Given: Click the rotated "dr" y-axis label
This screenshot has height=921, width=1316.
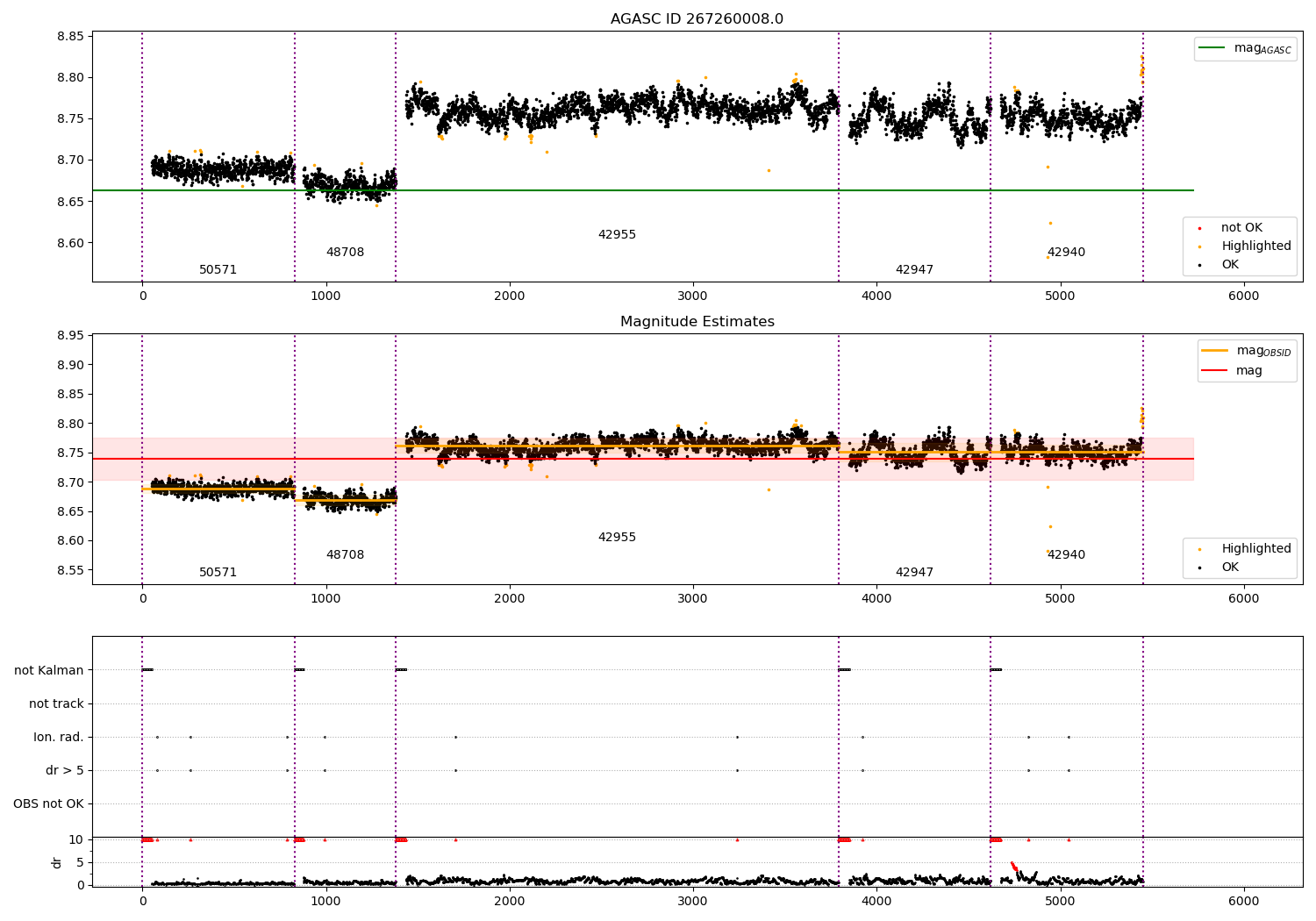Looking at the screenshot, I should (x=57, y=862).
